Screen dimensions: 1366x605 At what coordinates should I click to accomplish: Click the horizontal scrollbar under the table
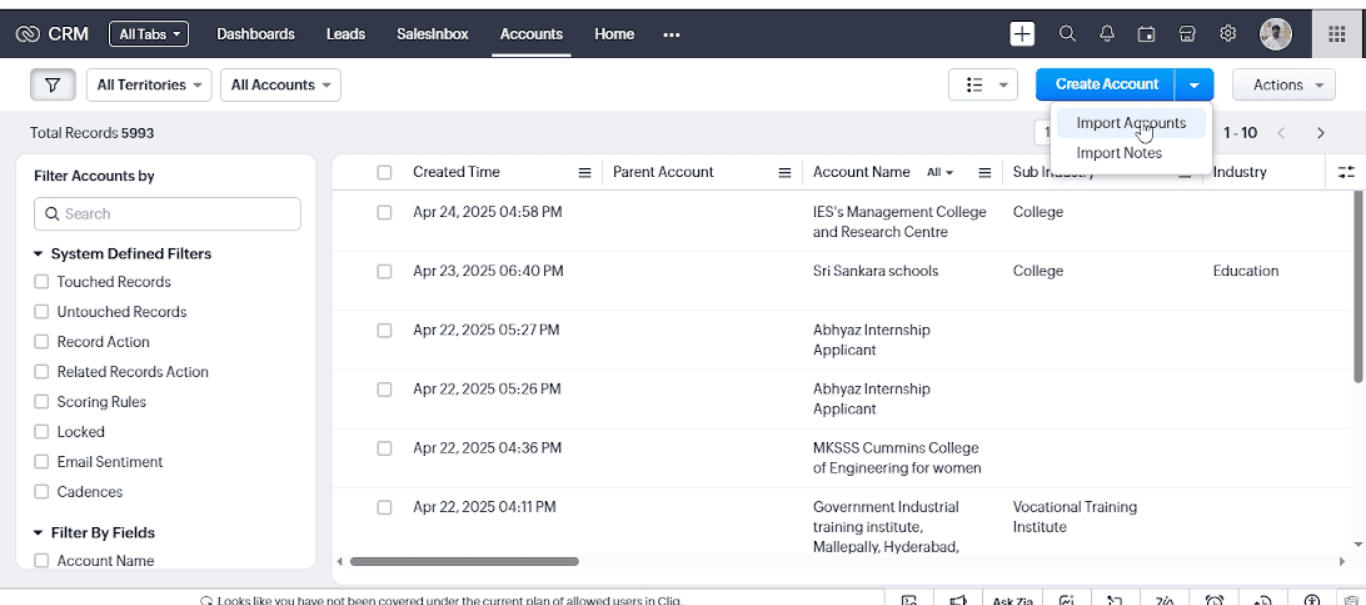[464, 562]
